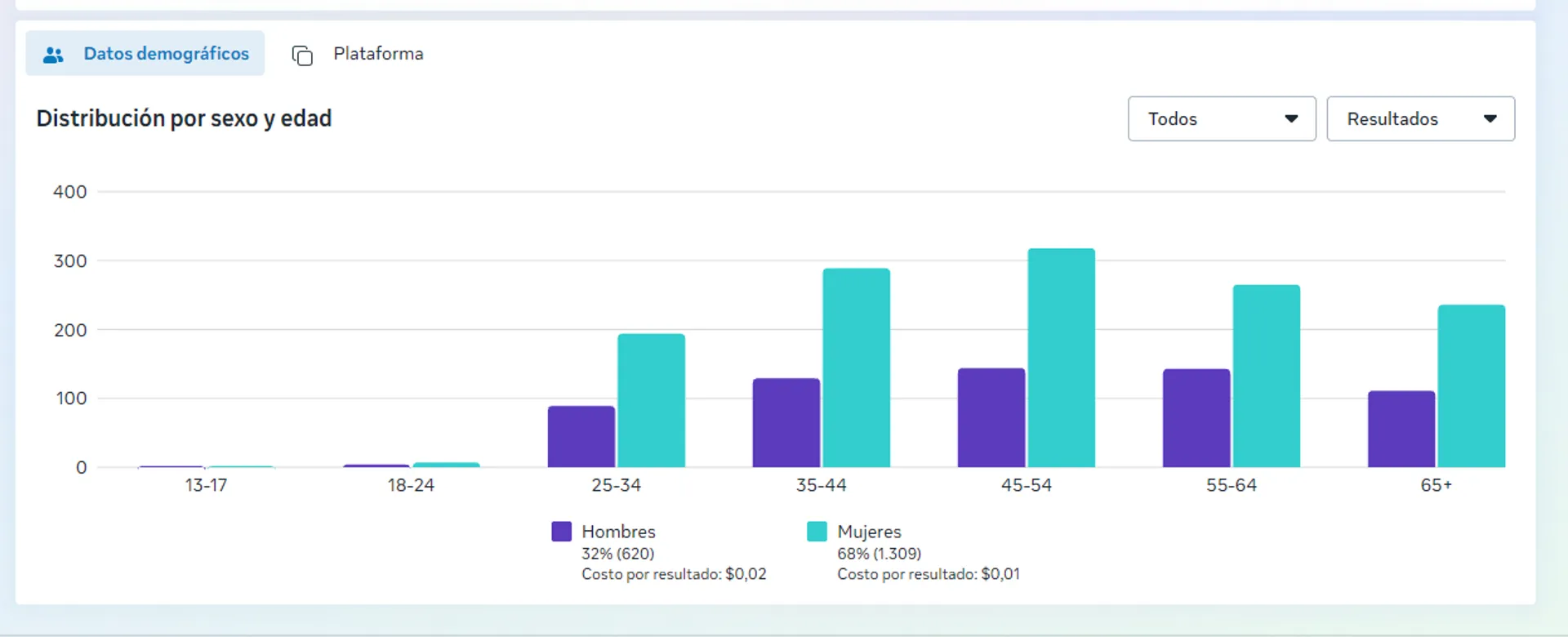Click the 35-44 axis label
Image resolution: width=1568 pixels, height=637 pixels.
[x=821, y=485]
